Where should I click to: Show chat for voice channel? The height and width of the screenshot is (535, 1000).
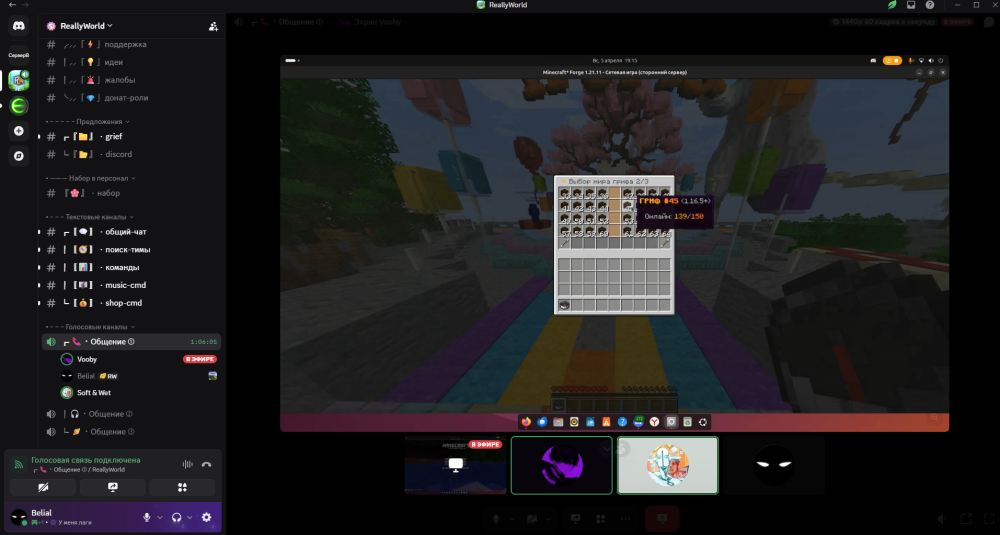(989, 22)
